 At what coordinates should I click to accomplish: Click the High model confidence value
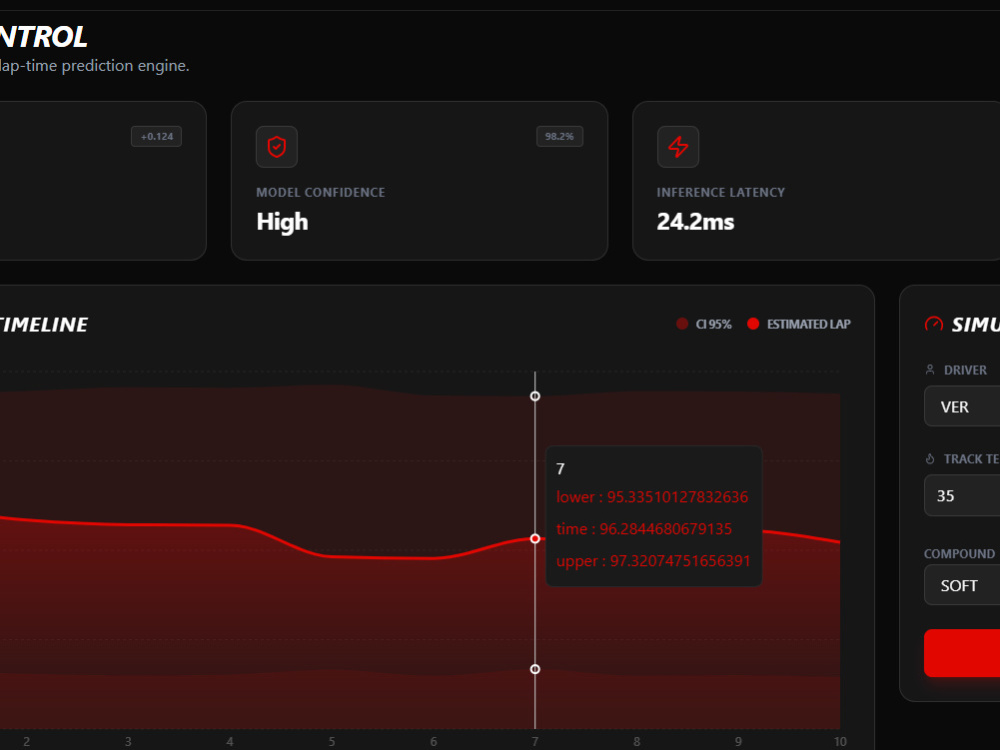click(x=282, y=222)
